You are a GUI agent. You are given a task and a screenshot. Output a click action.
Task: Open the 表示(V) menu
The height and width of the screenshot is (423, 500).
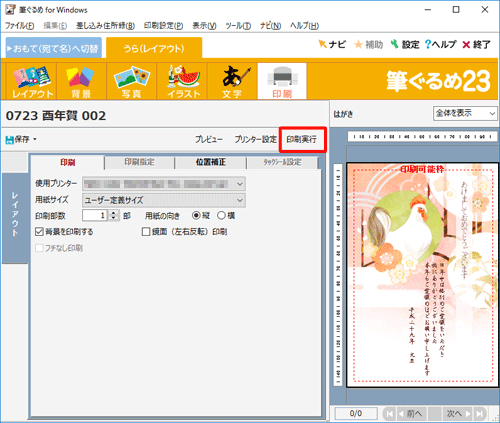204,26
